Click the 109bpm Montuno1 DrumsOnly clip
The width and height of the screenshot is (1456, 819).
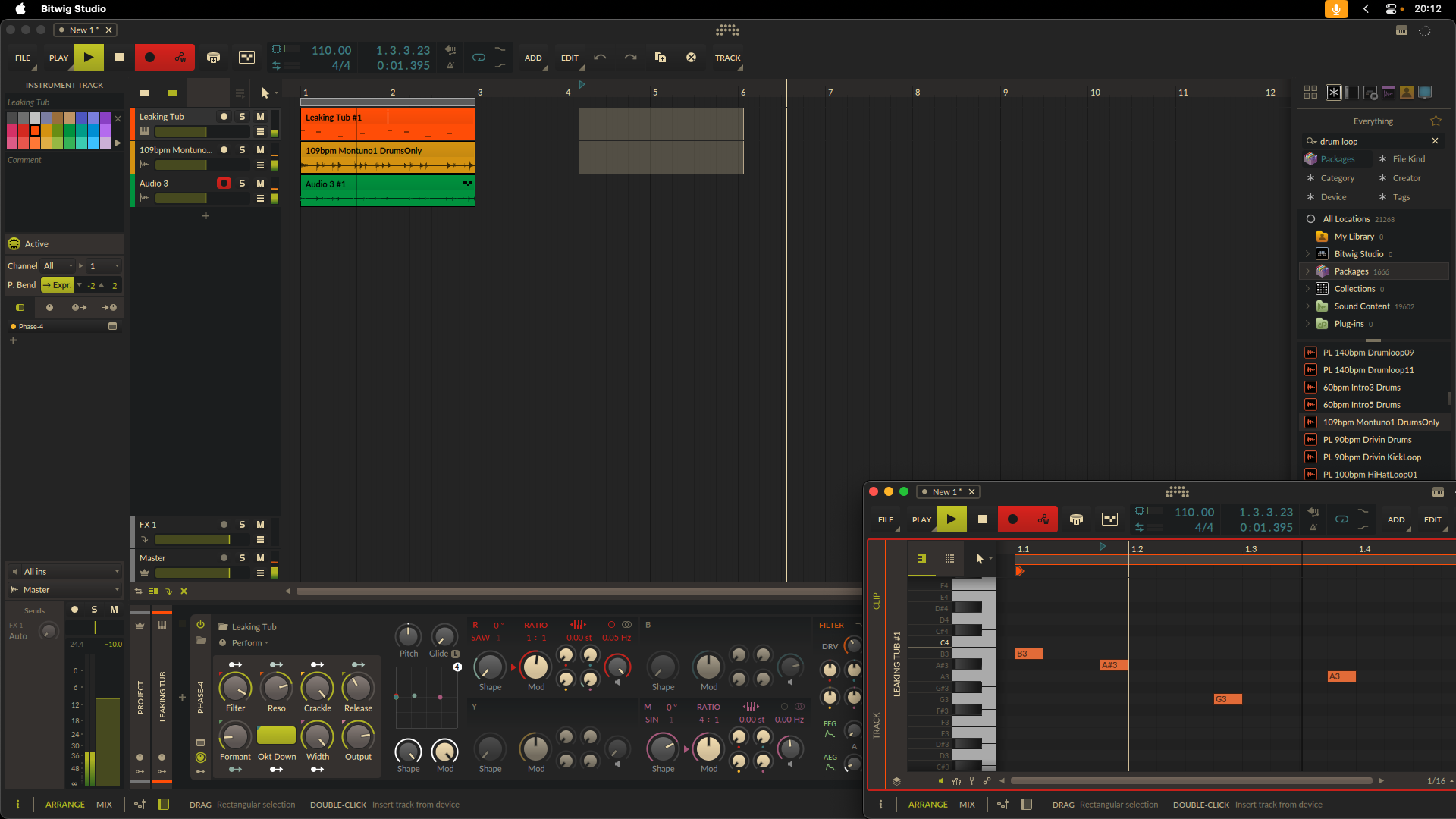[x=388, y=157]
